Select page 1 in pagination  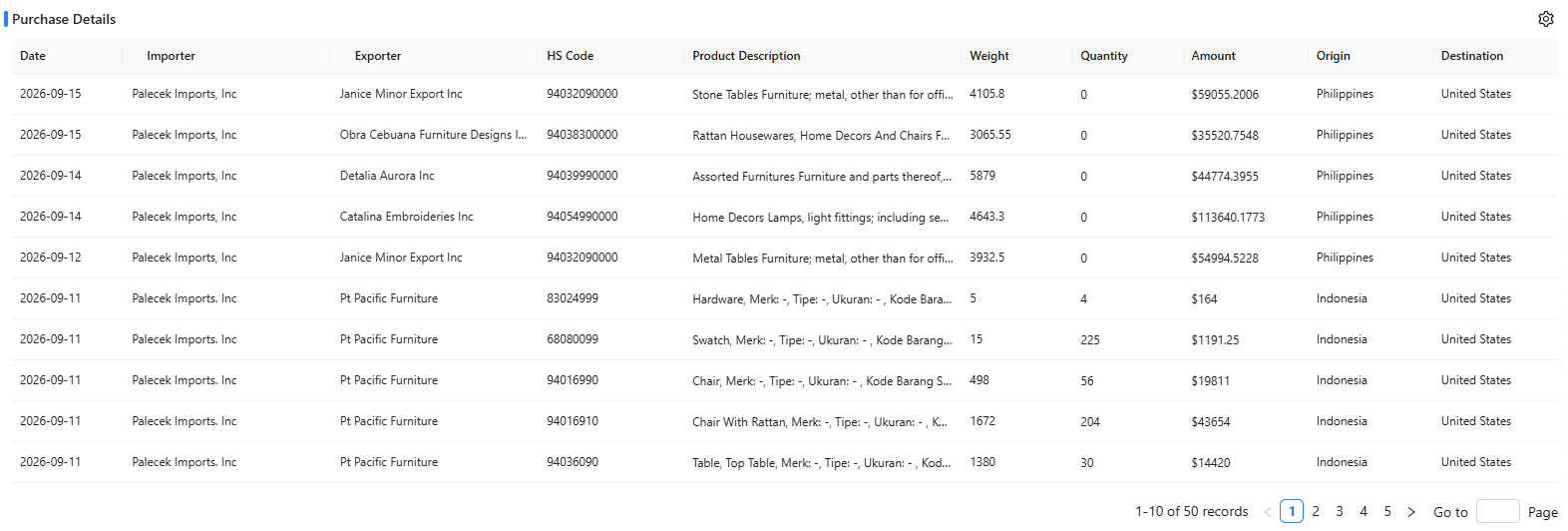click(1292, 511)
